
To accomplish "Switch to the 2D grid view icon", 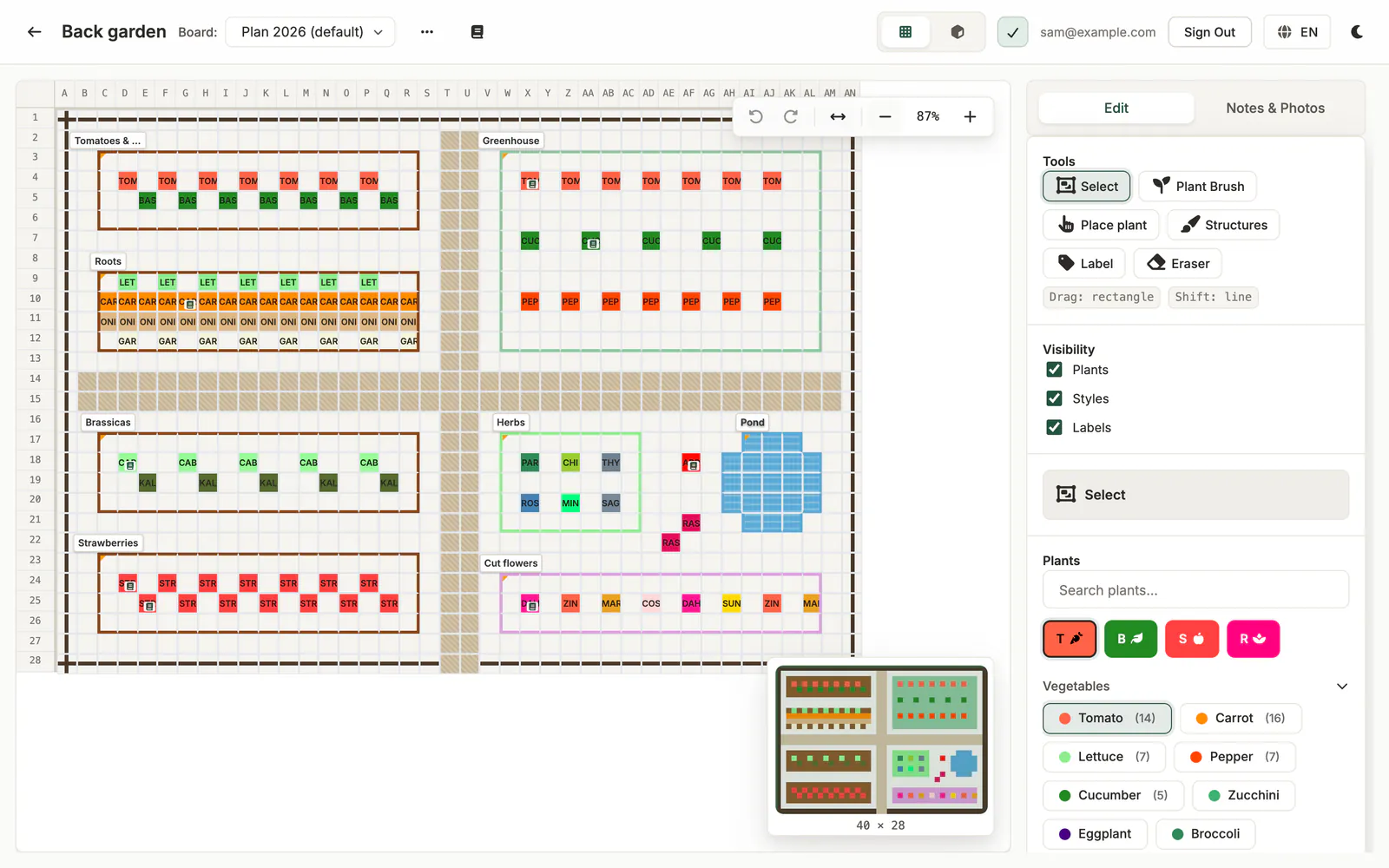I will click(905, 32).
